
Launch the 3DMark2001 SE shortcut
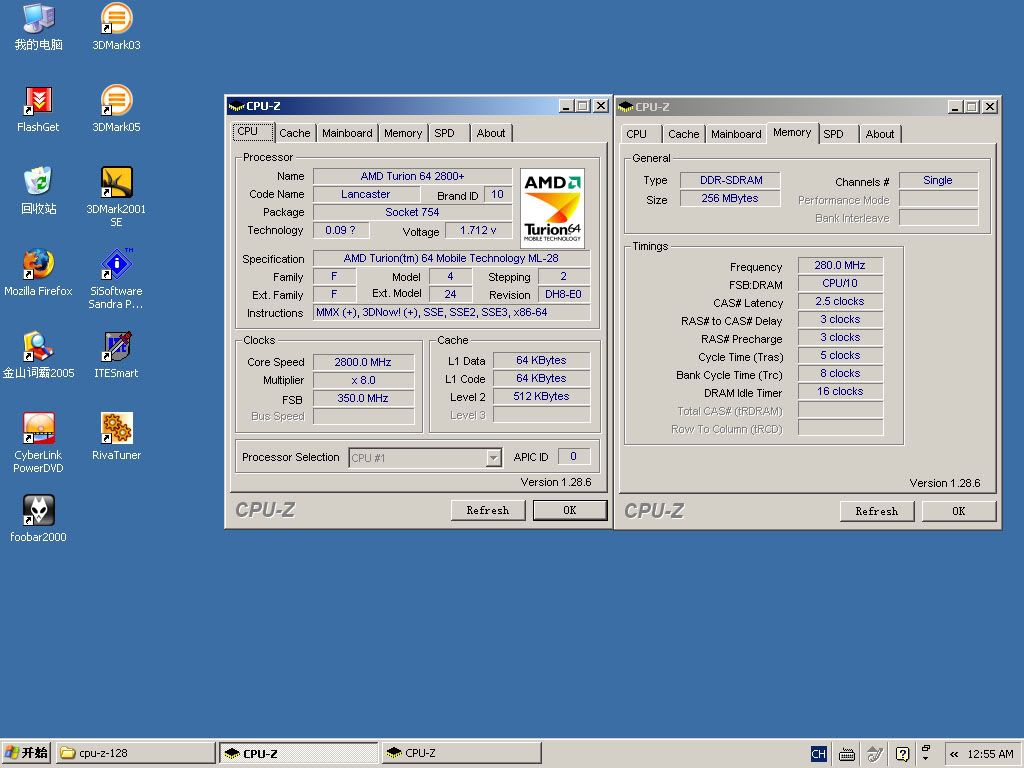[116, 197]
